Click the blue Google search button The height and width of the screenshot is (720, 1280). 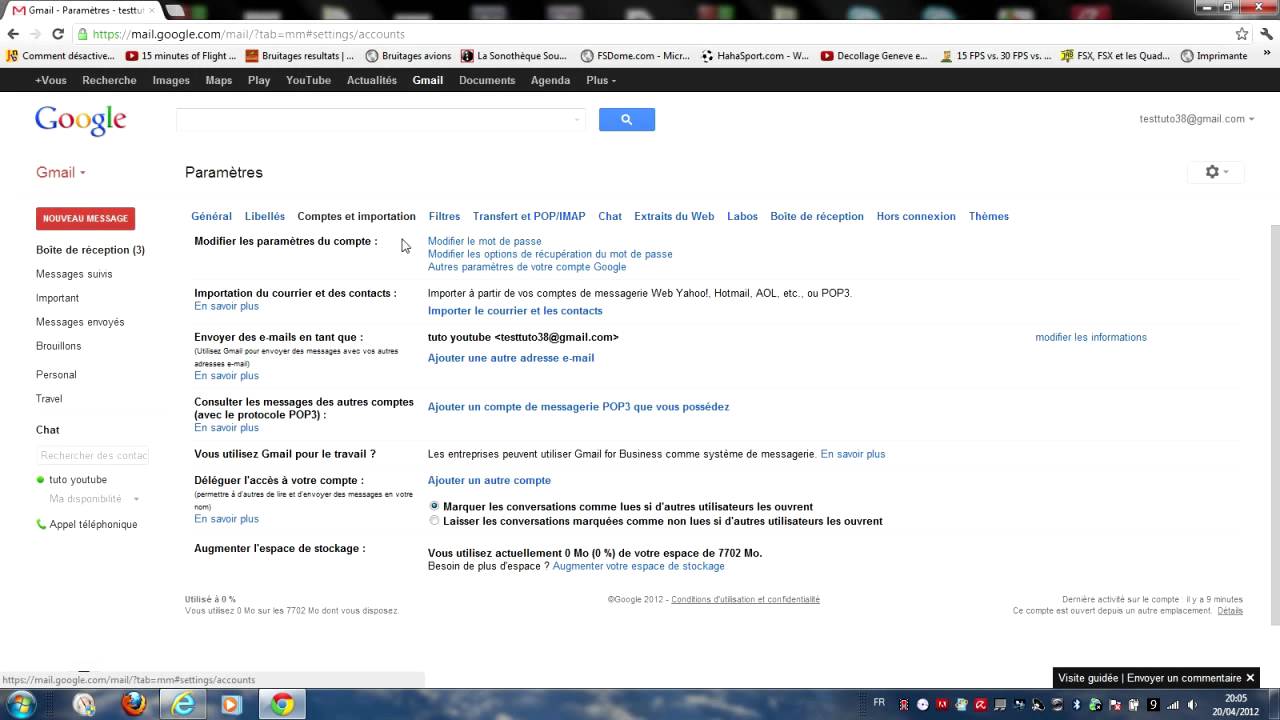626,120
